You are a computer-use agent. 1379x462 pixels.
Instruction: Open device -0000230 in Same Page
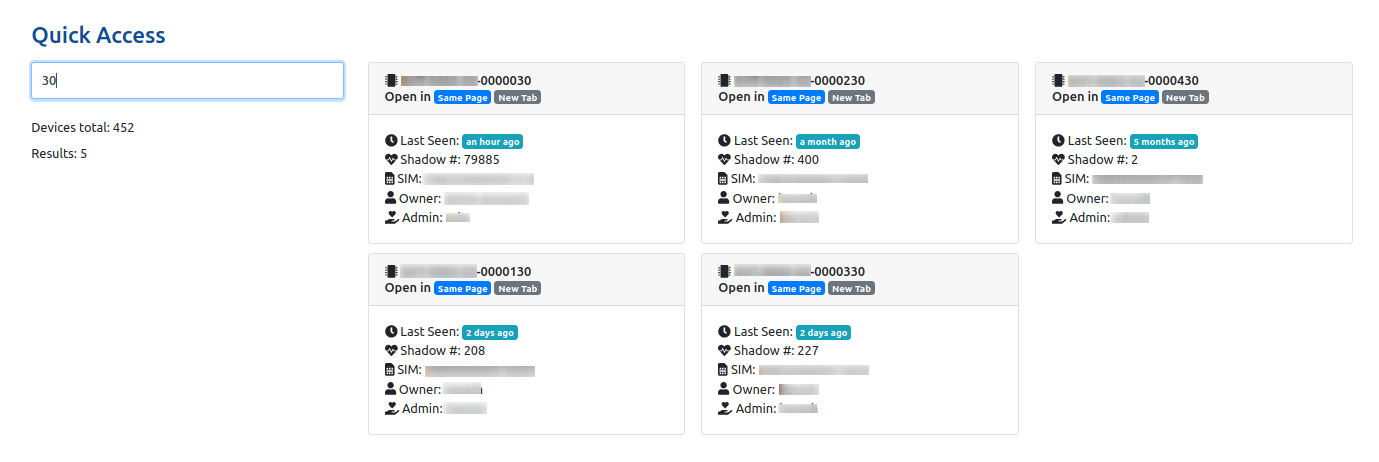coord(797,98)
